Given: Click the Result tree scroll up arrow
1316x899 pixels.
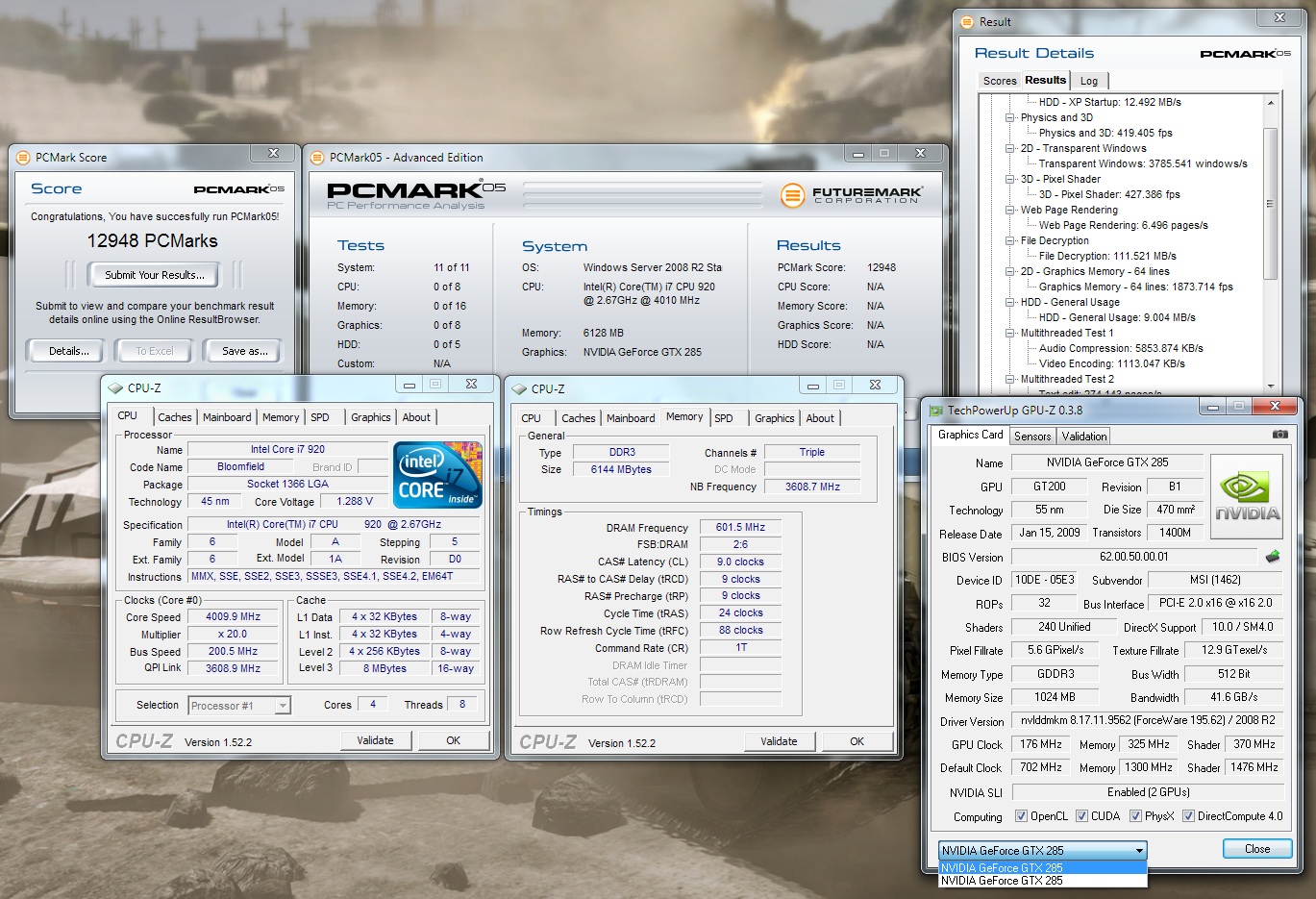Looking at the screenshot, I should pyautogui.click(x=1270, y=102).
